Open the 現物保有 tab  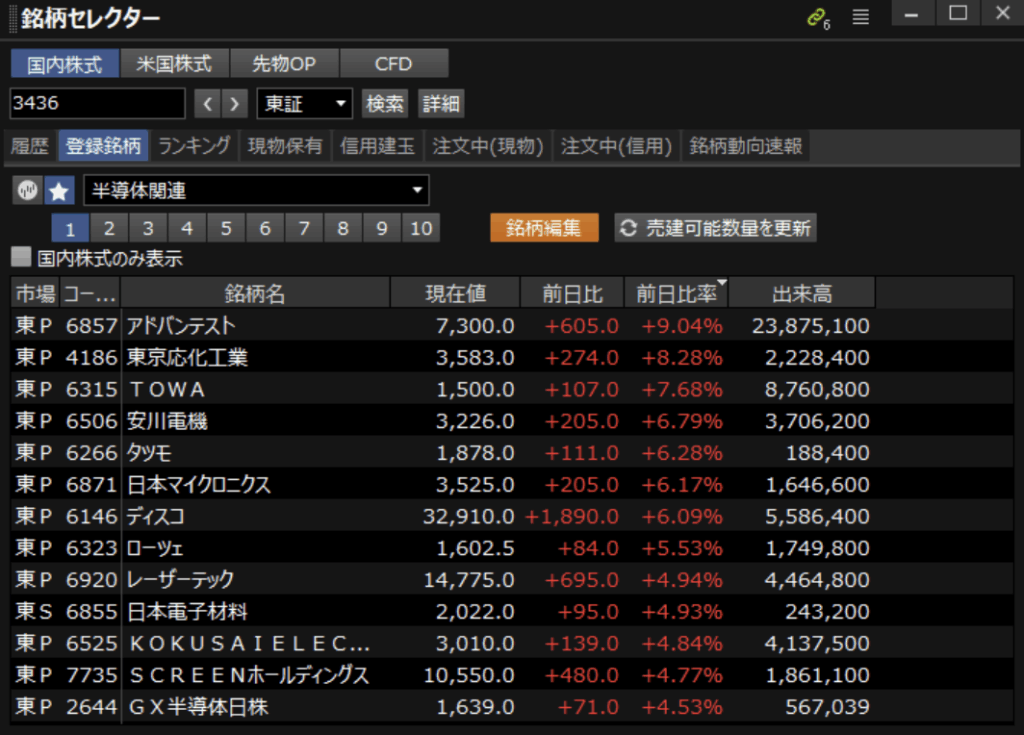(x=285, y=146)
